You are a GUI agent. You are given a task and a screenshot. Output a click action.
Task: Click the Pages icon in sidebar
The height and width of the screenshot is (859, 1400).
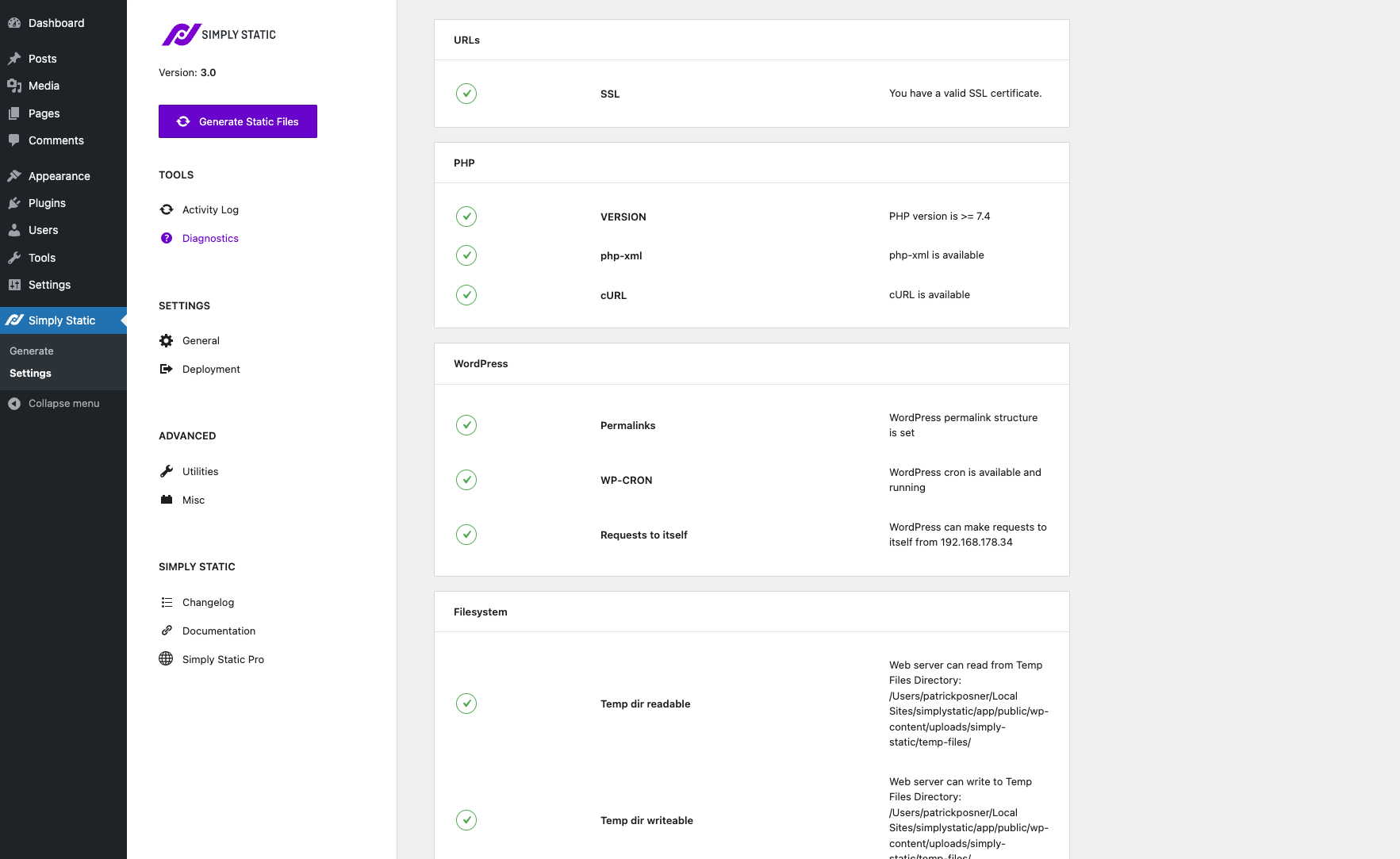point(14,113)
